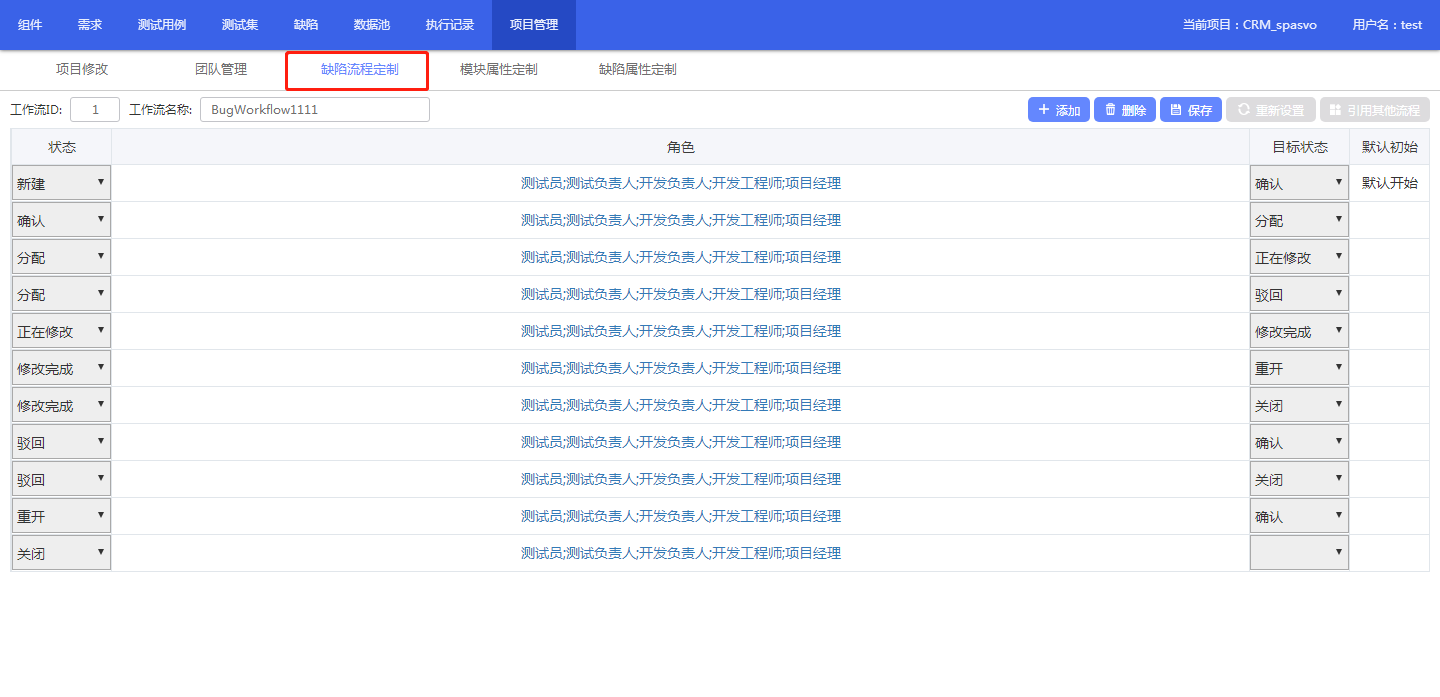
Task: Open the 缺陷 menu in top bar
Action: tap(306, 25)
